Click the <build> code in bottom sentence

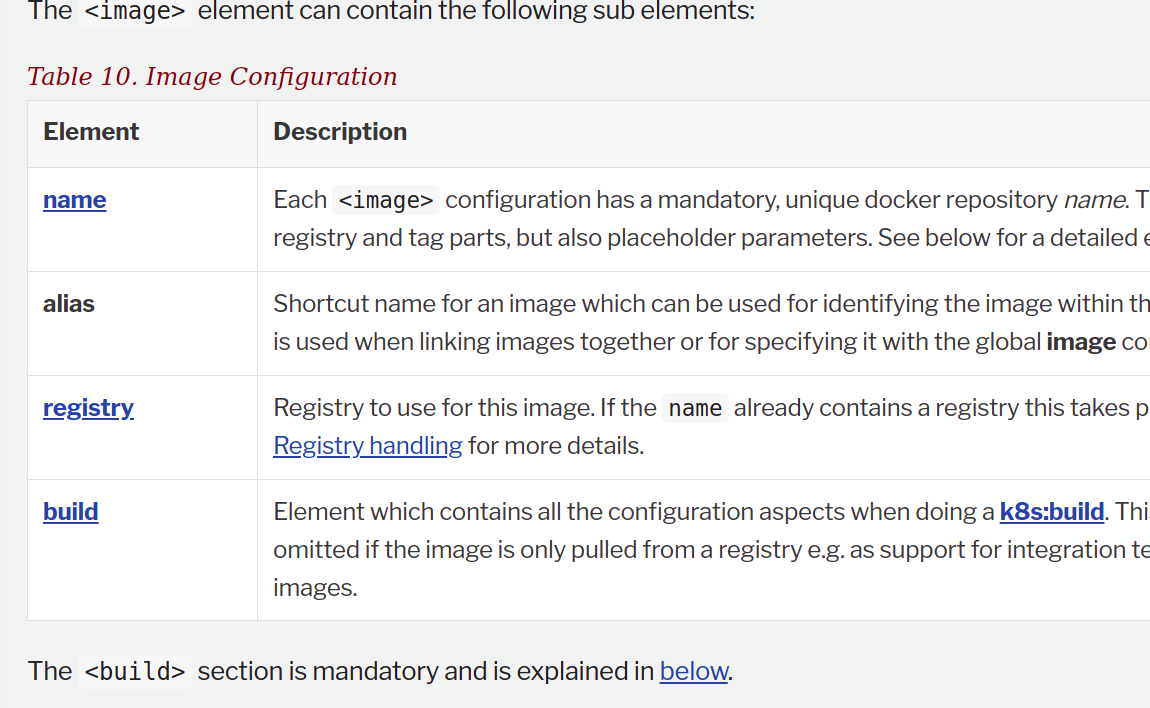point(135,671)
